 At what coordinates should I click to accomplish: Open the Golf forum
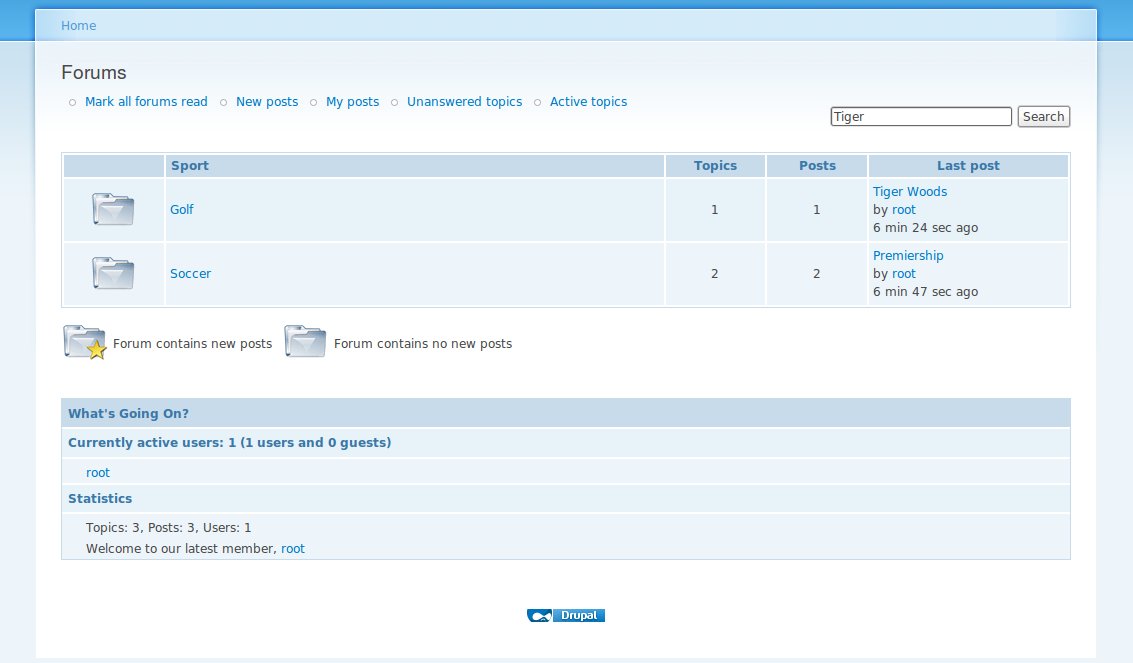tap(181, 209)
